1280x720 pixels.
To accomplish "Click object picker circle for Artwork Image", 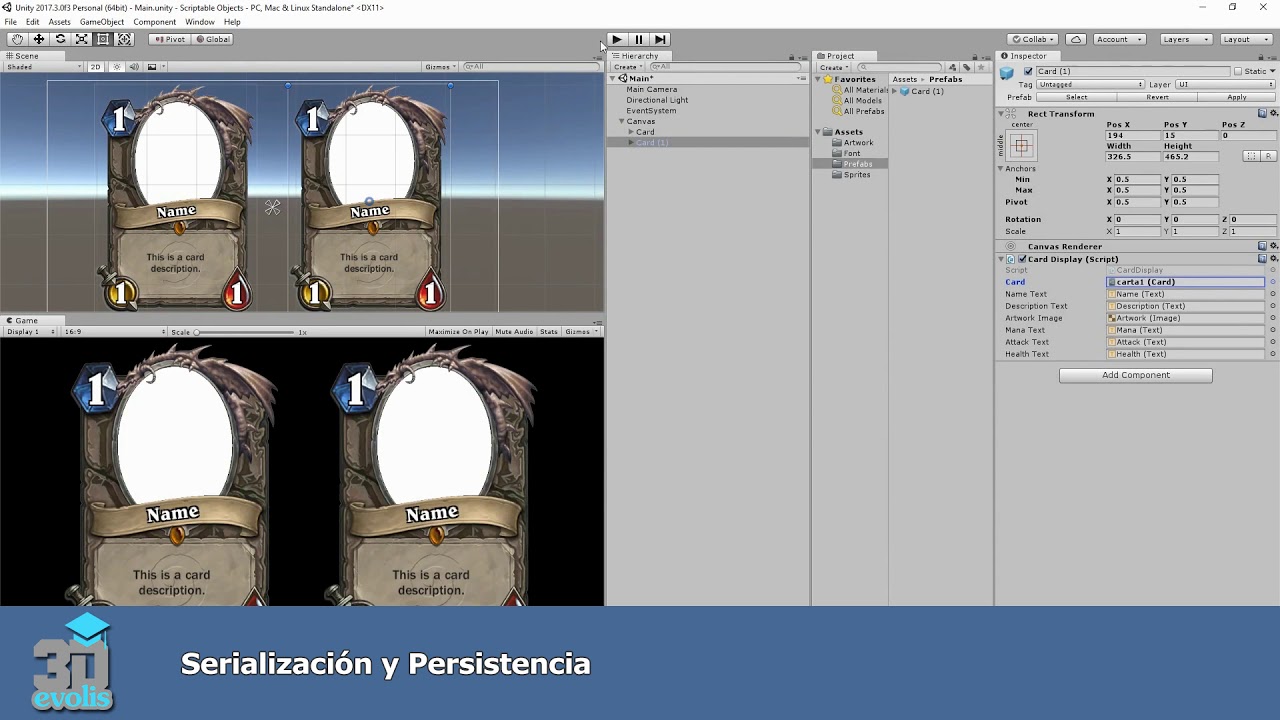I will tap(1272, 318).
